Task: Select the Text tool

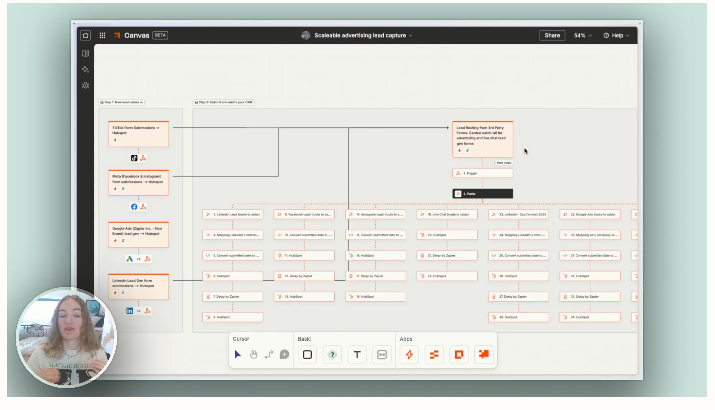Action: [357, 354]
